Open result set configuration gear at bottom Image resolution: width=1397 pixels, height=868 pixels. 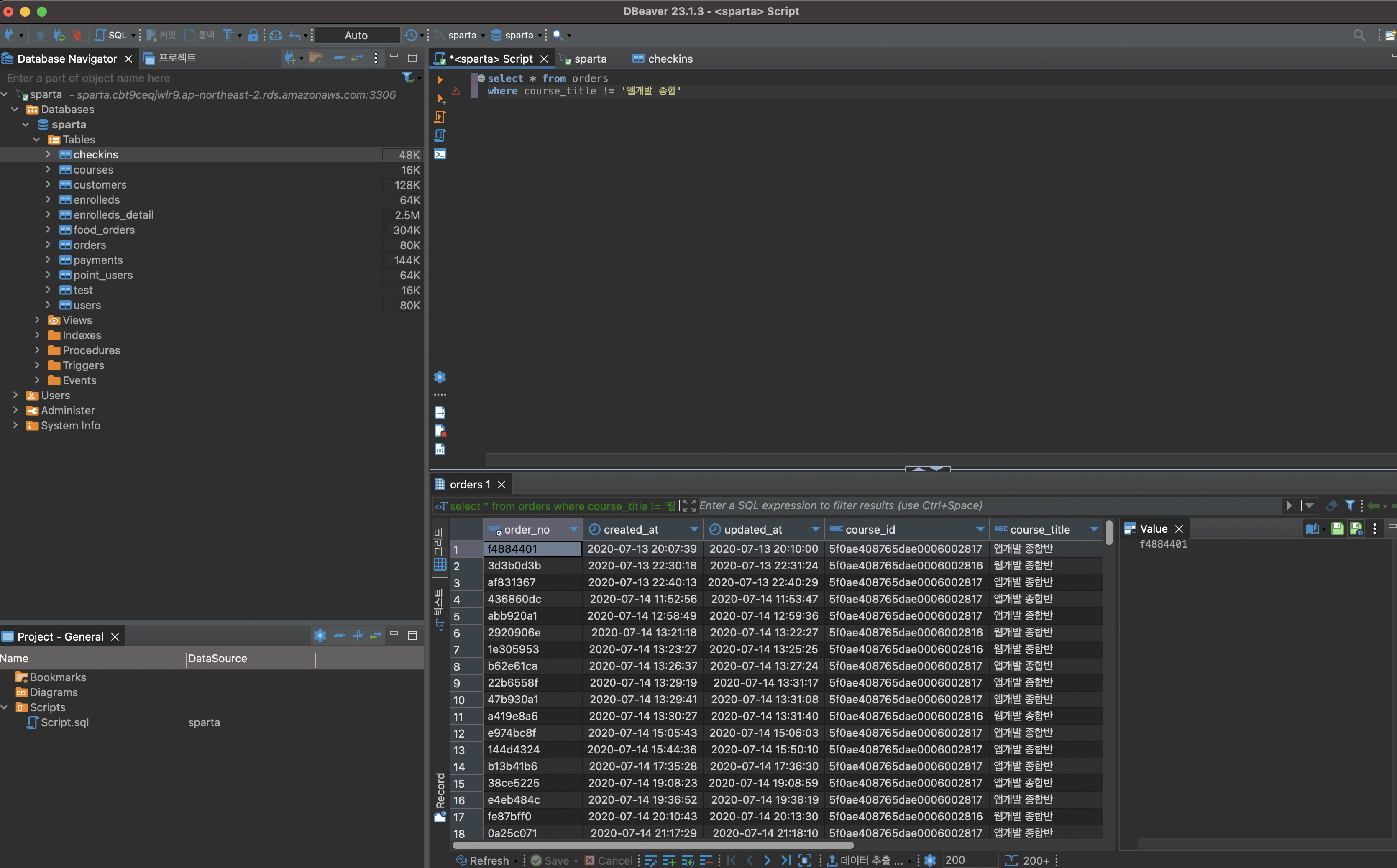coord(930,860)
